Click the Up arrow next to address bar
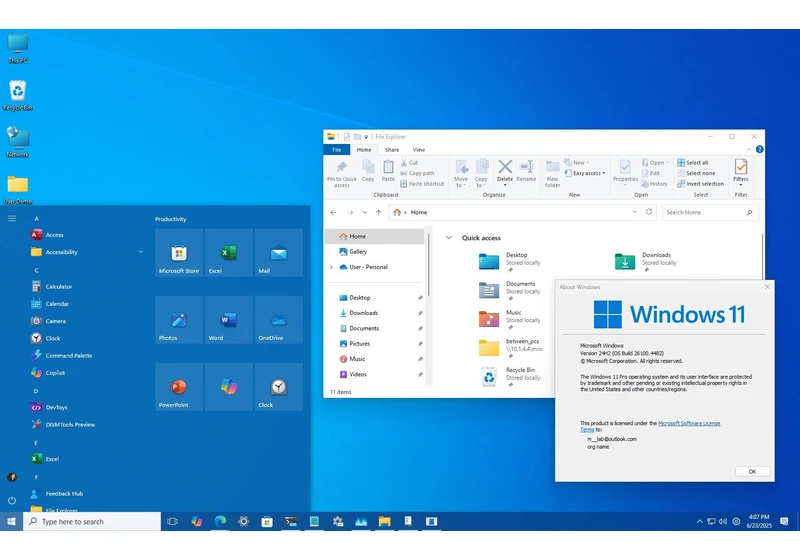 point(379,212)
